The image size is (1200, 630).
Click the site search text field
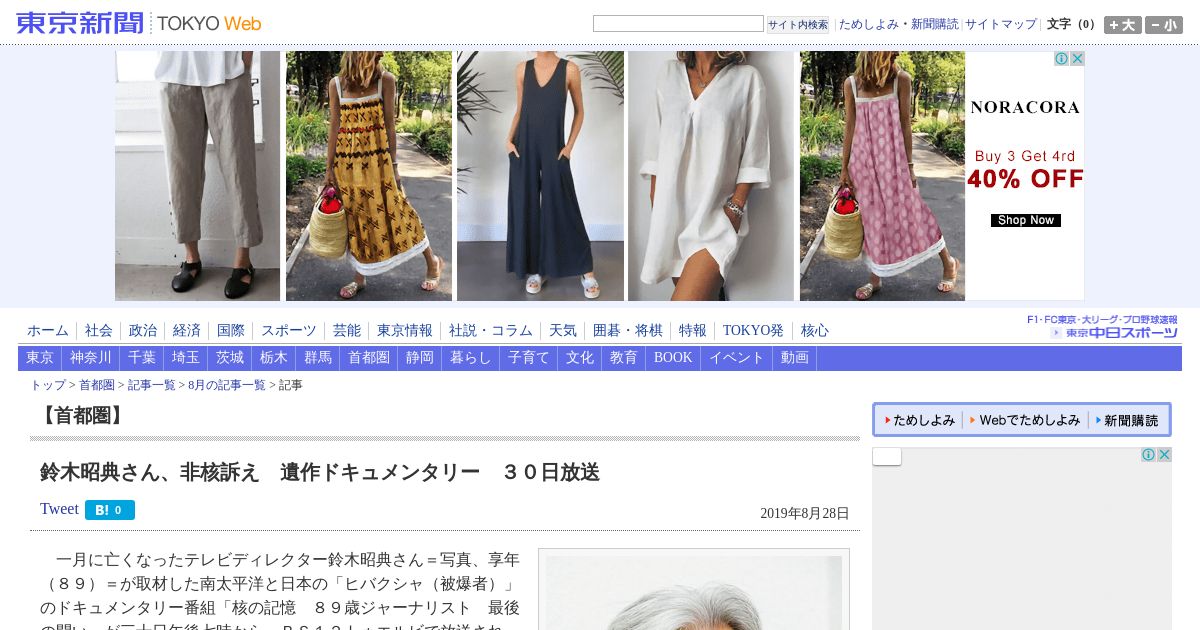[678, 23]
